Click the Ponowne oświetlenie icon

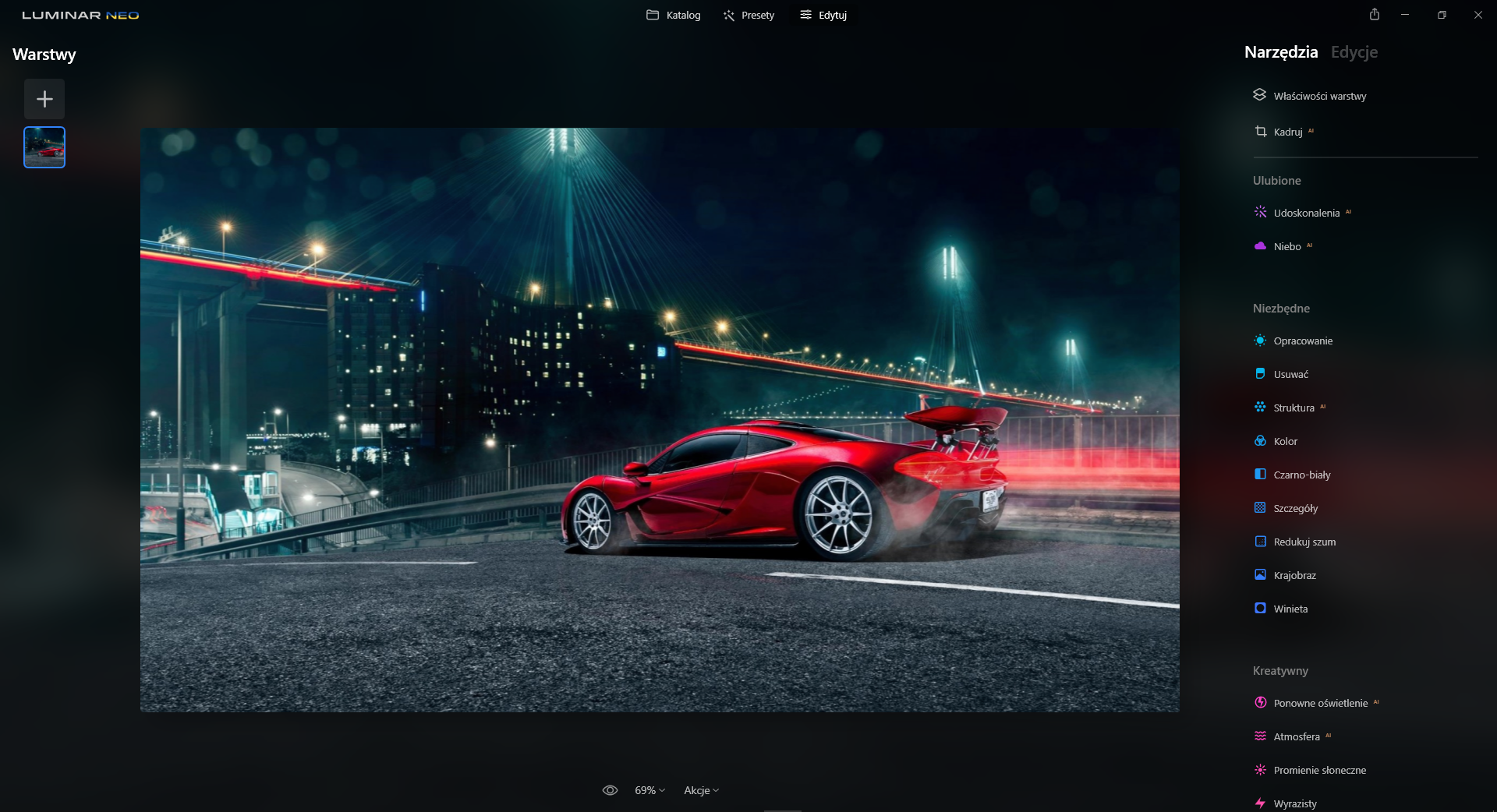[x=1260, y=702]
